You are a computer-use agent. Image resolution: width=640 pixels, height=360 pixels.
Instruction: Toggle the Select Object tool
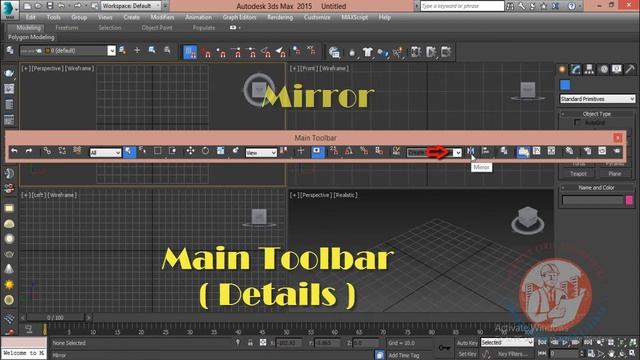[129, 151]
